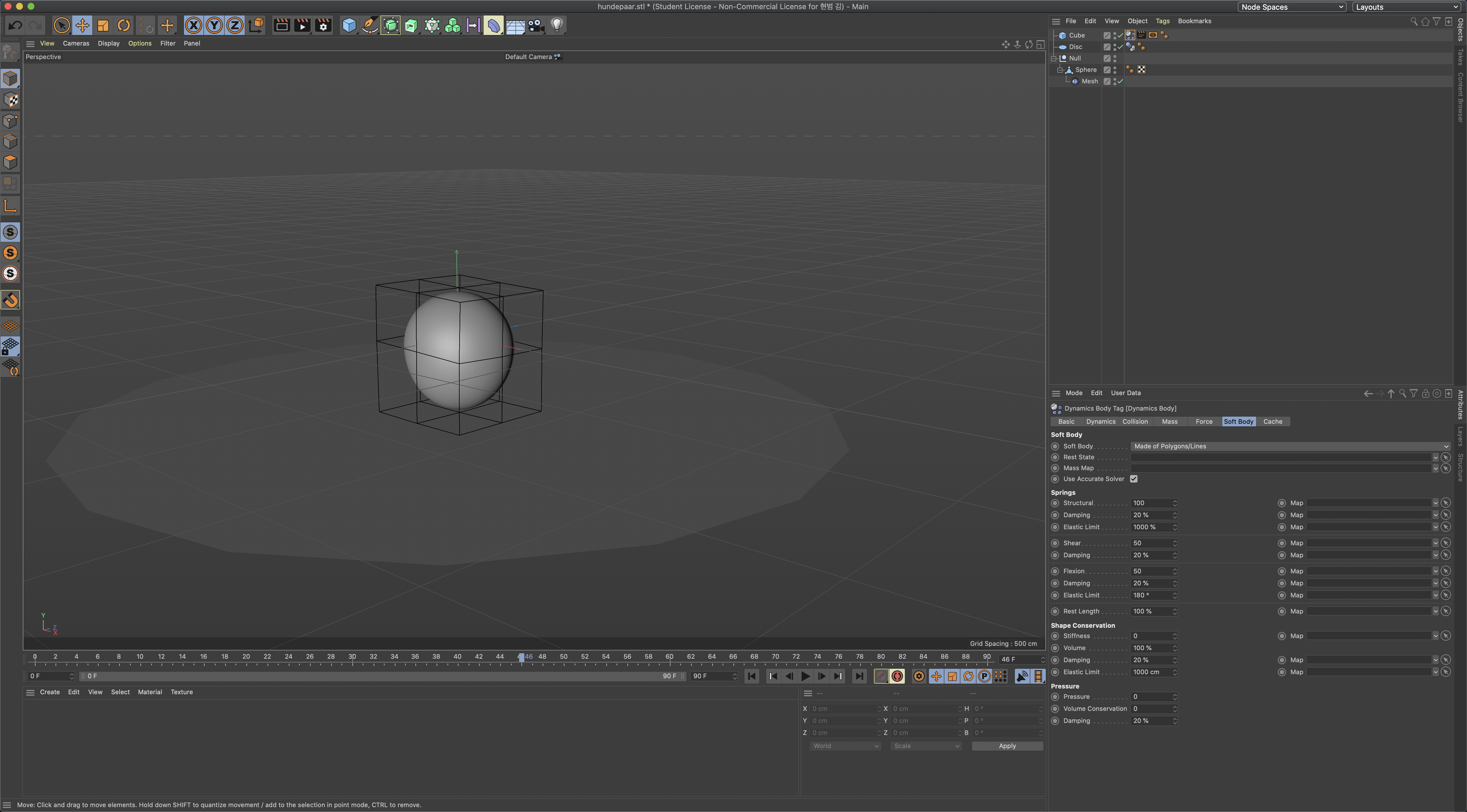Click the Structural value stepper arrows
The width and height of the screenshot is (1467, 812).
click(1174, 503)
